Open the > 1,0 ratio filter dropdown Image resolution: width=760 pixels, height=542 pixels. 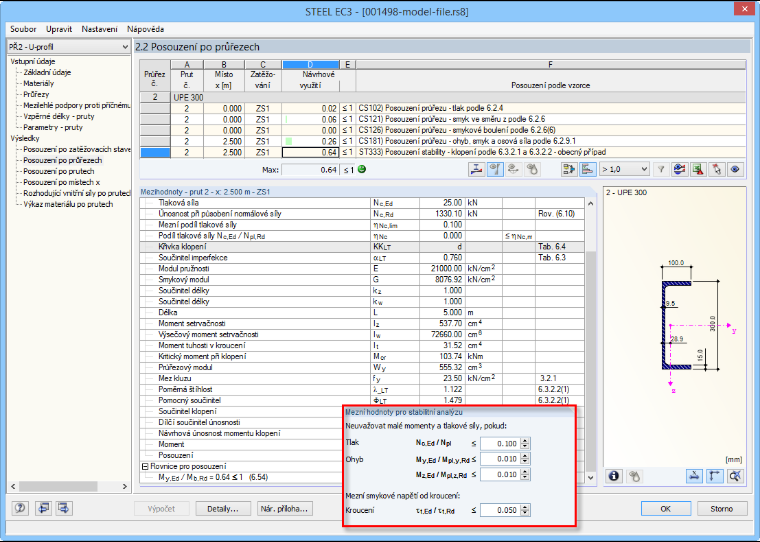point(624,169)
